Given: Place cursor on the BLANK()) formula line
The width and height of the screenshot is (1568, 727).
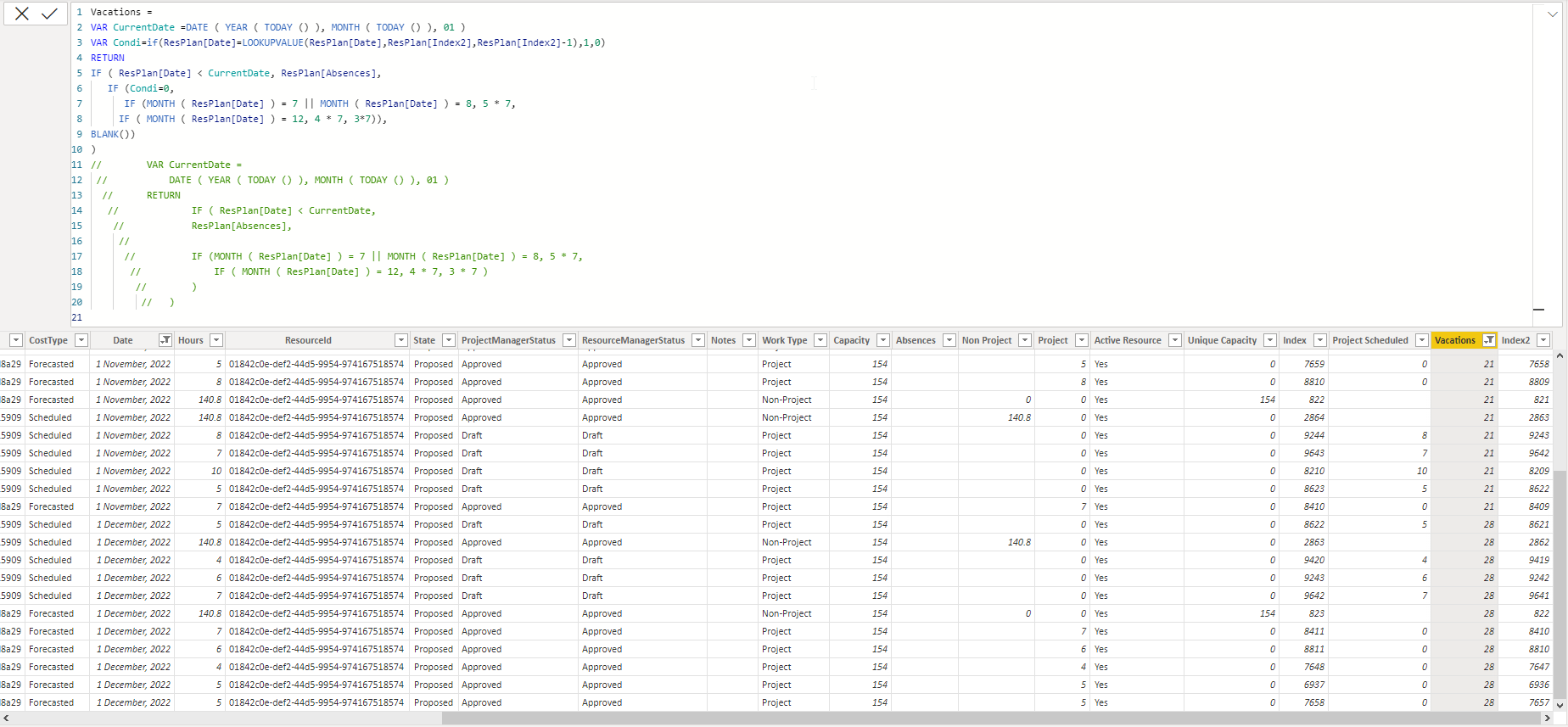Looking at the screenshot, I should [x=113, y=134].
